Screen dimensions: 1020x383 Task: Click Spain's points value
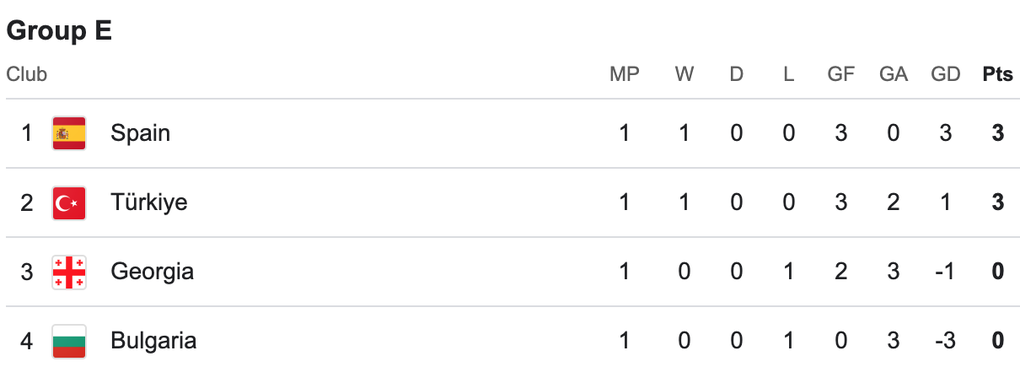998,133
